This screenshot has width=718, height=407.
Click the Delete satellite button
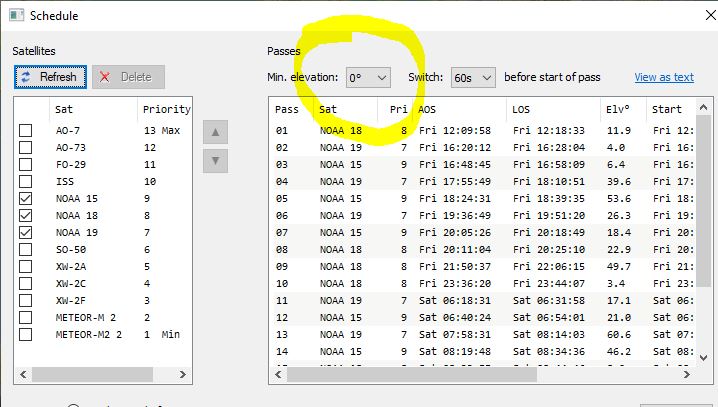(128, 77)
